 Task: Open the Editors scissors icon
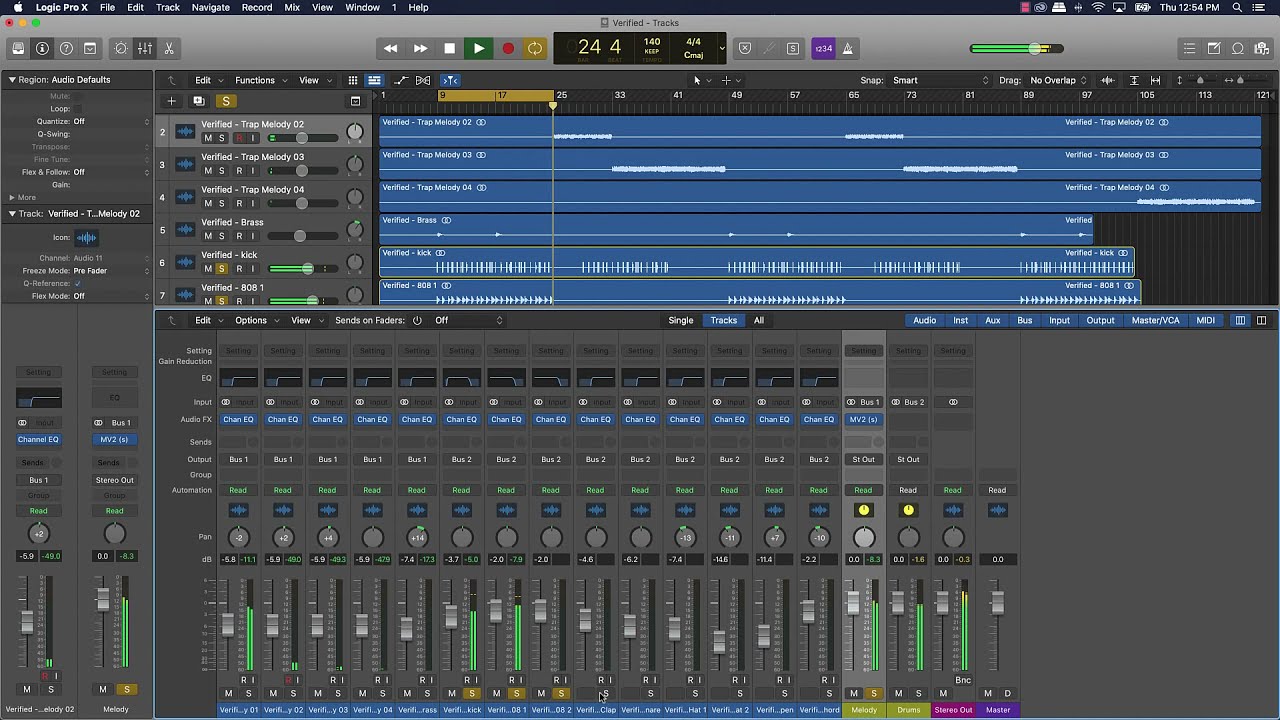(x=169, y=48)
